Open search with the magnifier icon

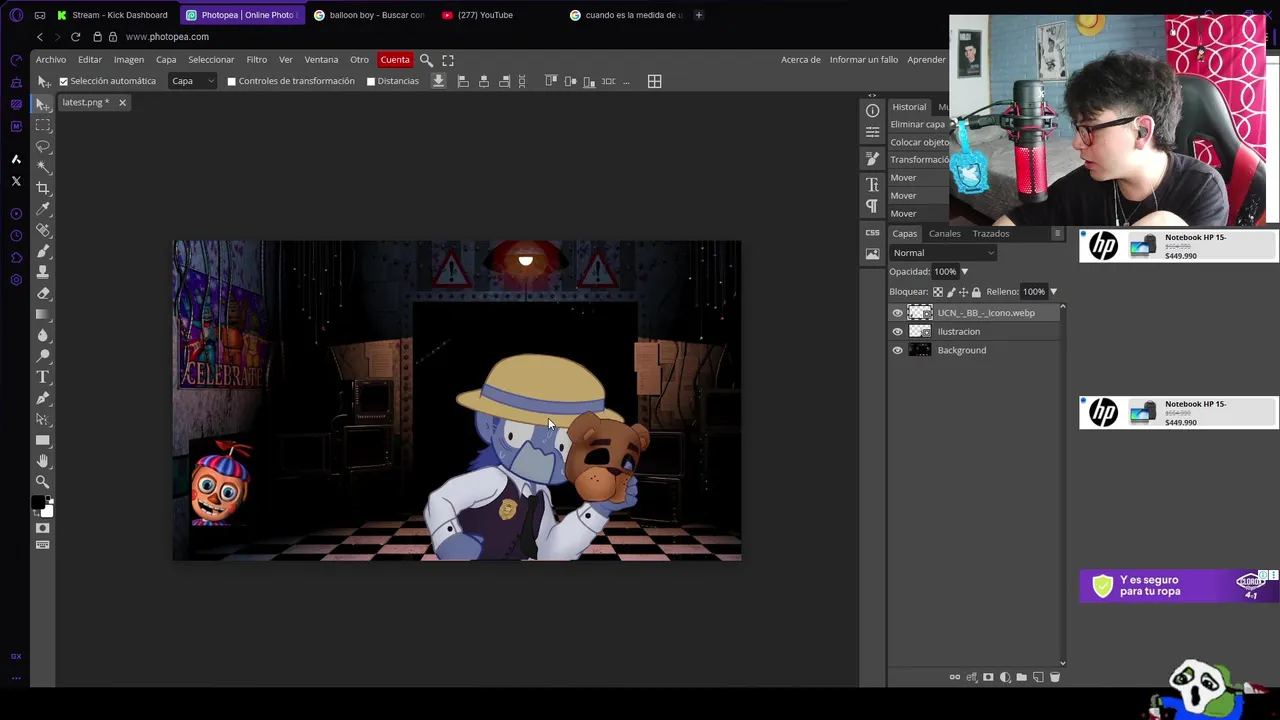coord(426,60)
